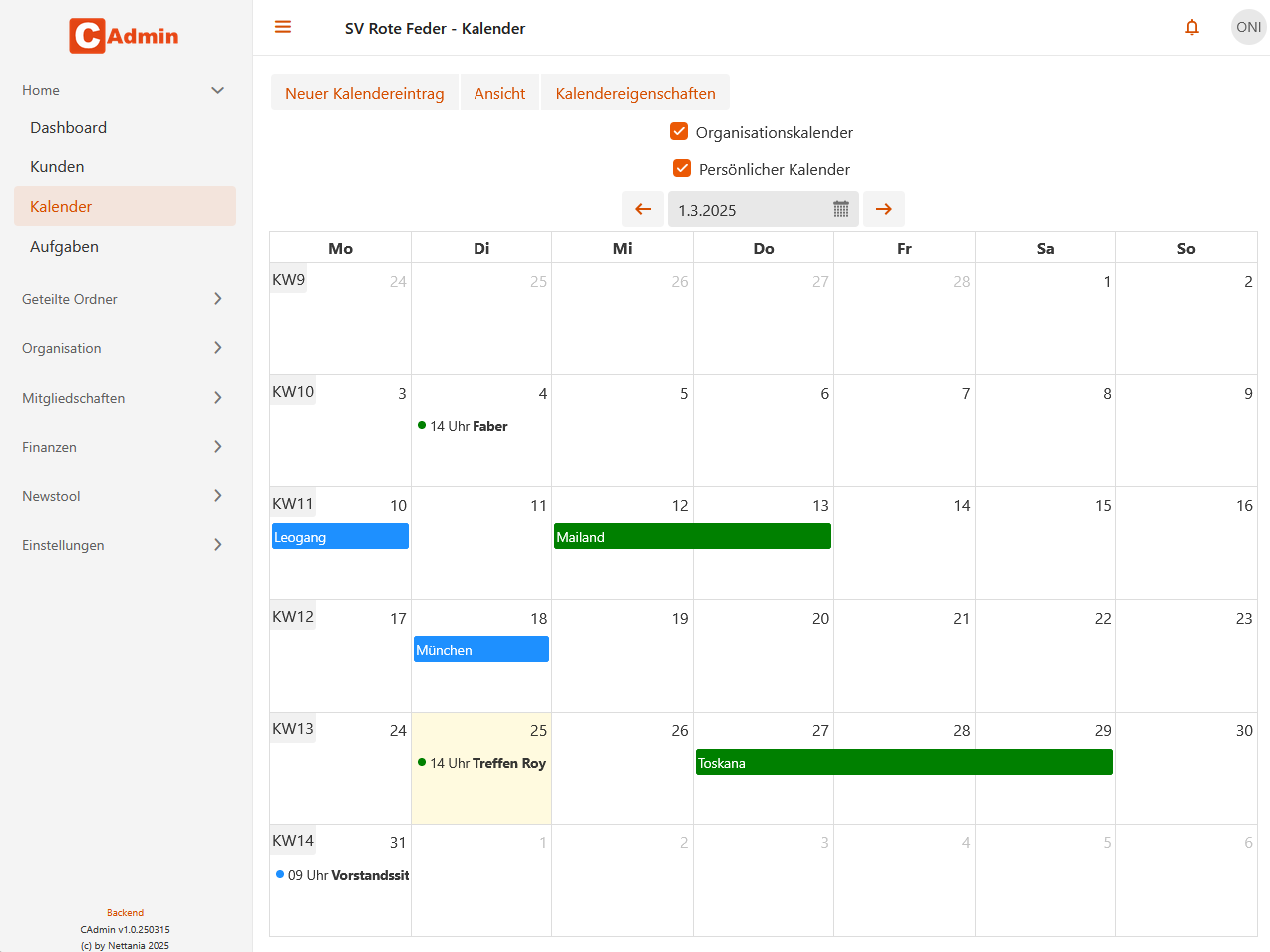Click Neuer Kalendereintrag button
Screen dimensions: 1270x952
365,93
